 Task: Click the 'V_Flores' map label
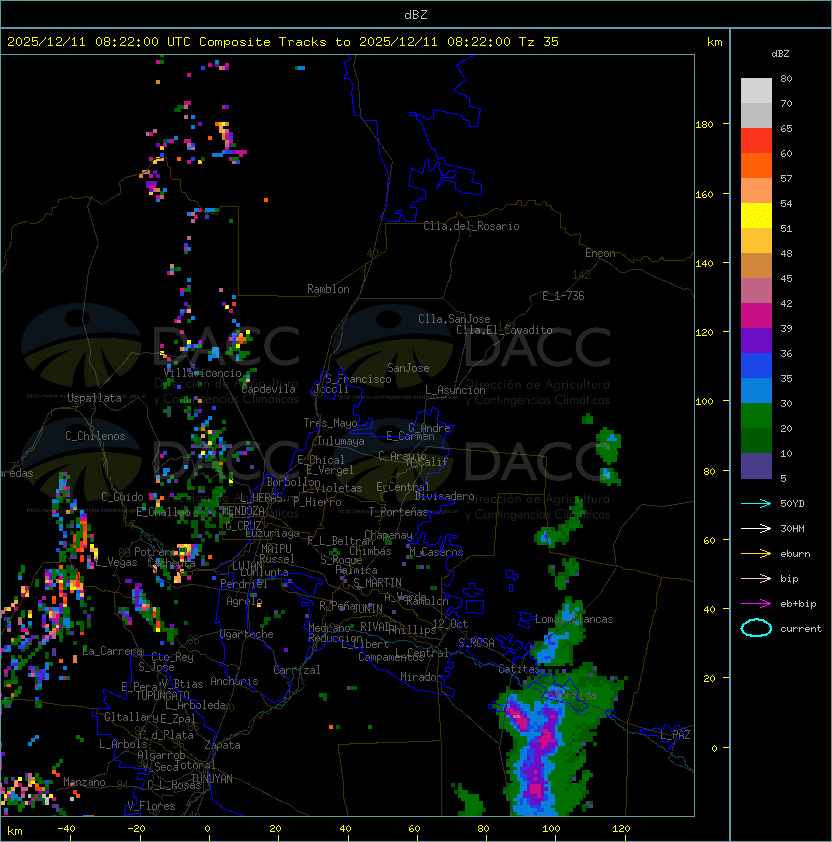click(x=151, y=806)
